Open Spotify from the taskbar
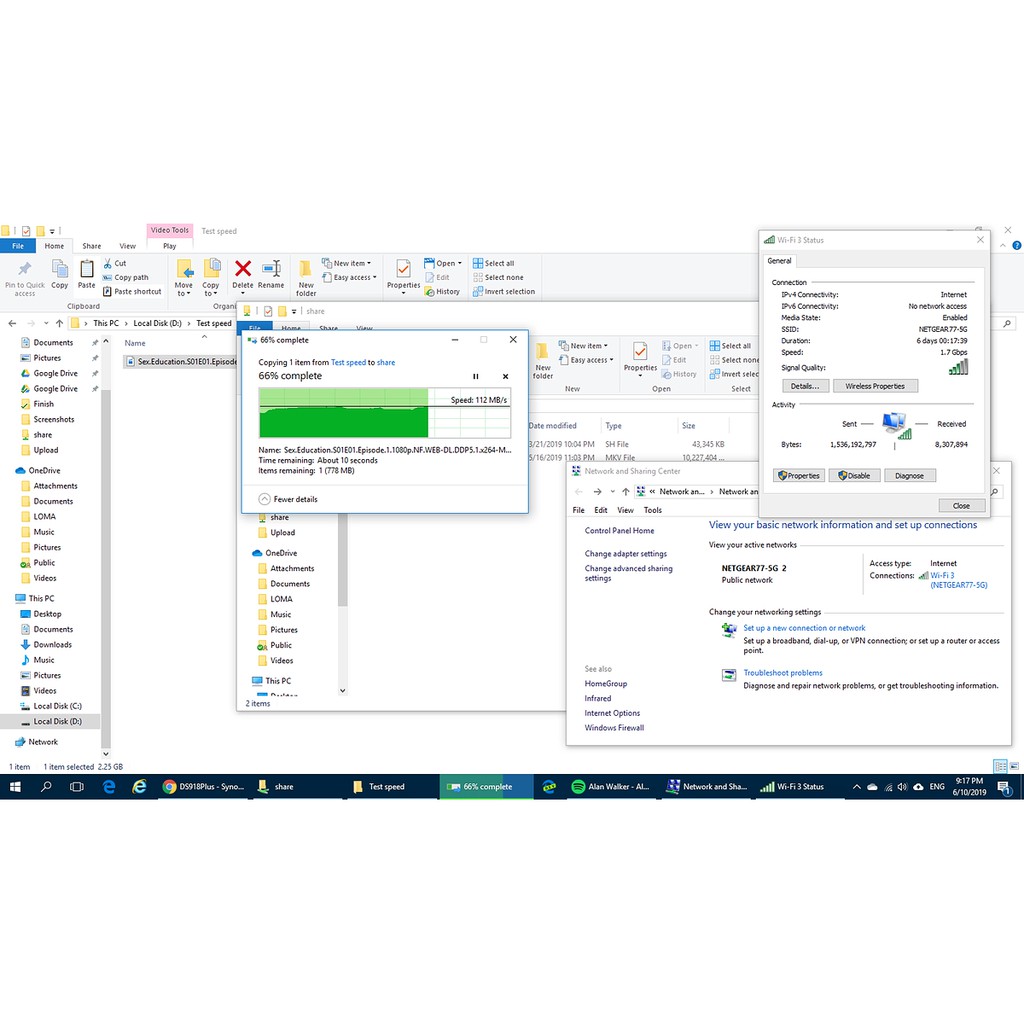The image size is (1024, 1024). pos(579,787)
